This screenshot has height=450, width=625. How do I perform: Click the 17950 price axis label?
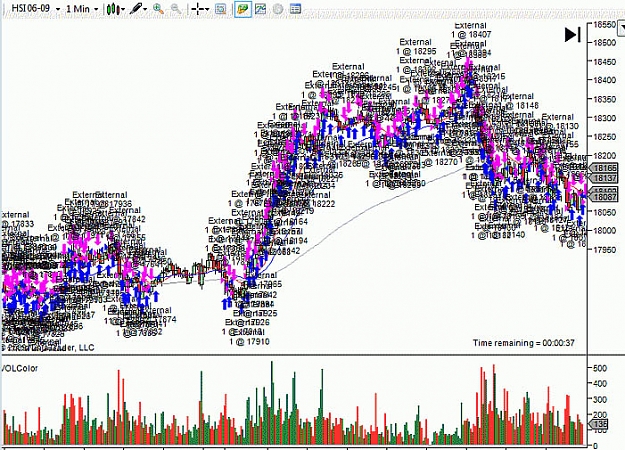coord(605,250)
